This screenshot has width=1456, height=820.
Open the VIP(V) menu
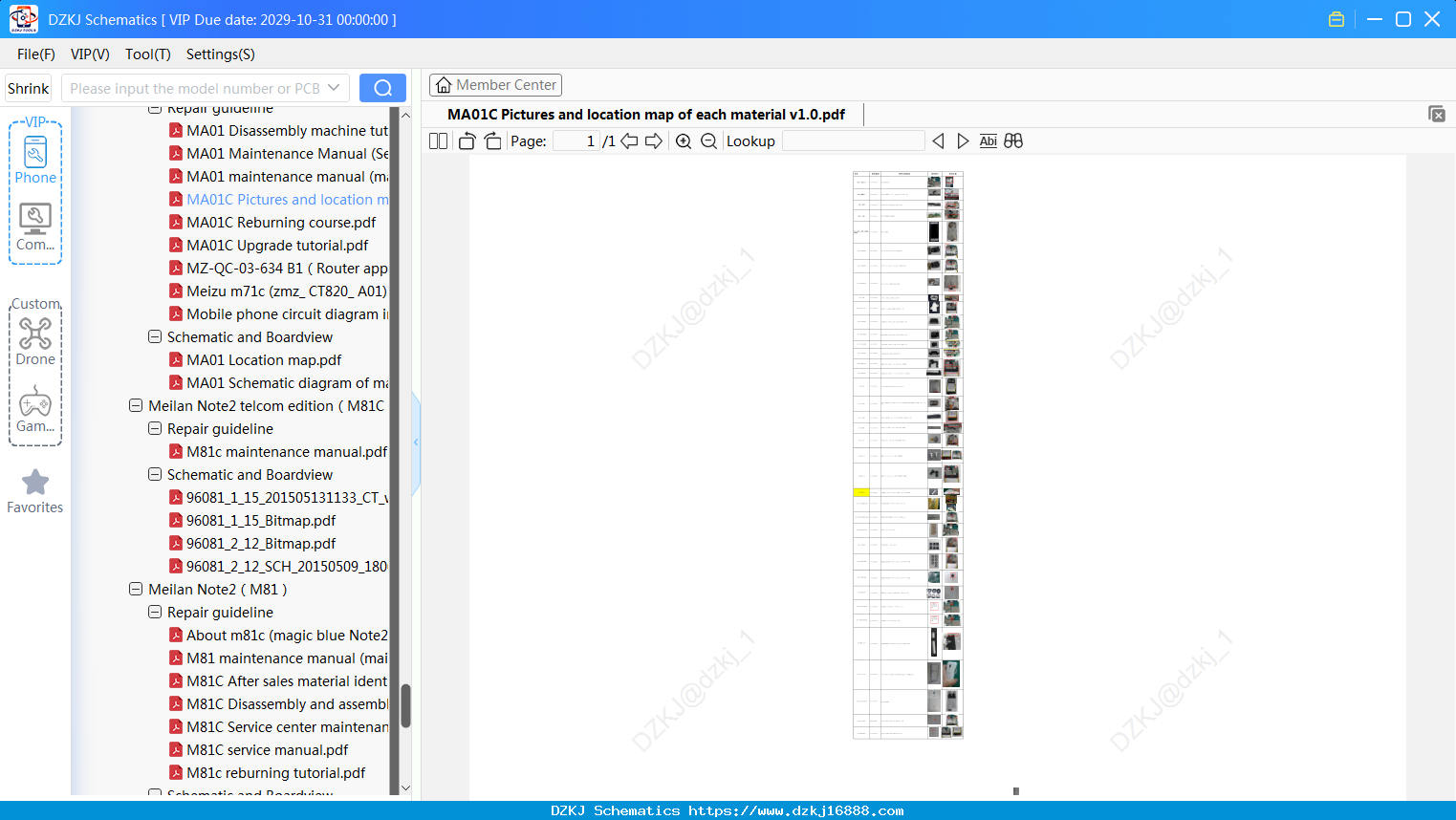[x=90, y=54]
